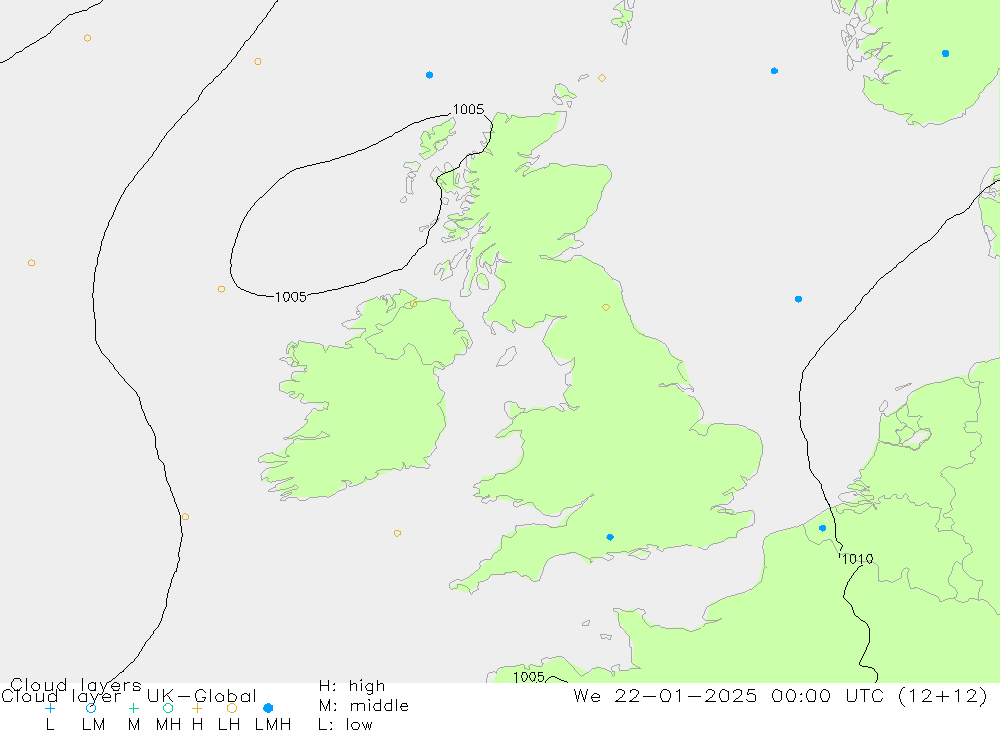Select the orange circle marker over northern England

[606, 307]
